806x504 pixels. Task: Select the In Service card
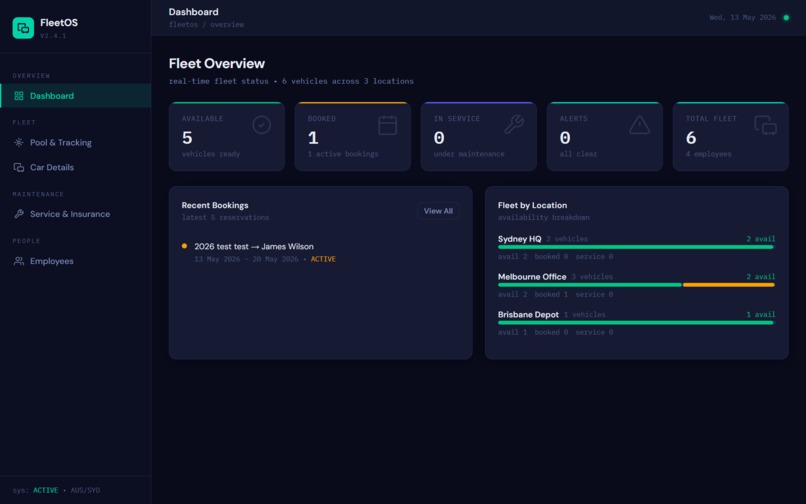point(479,136)
